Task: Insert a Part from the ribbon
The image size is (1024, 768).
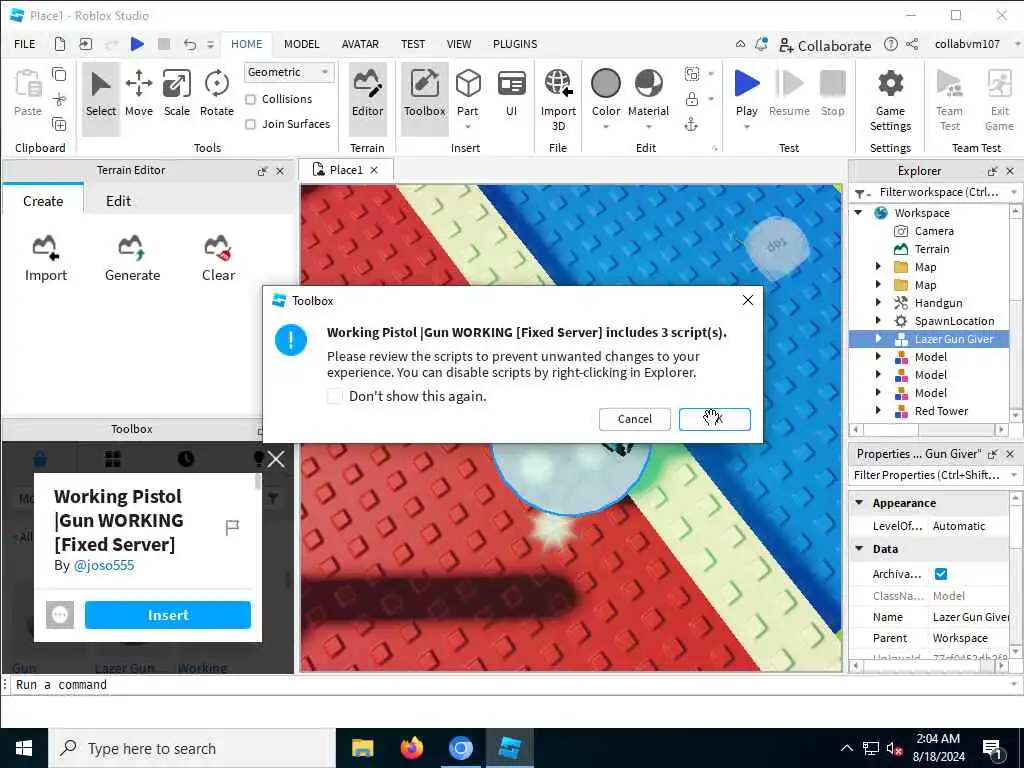Action: (468, 95)
